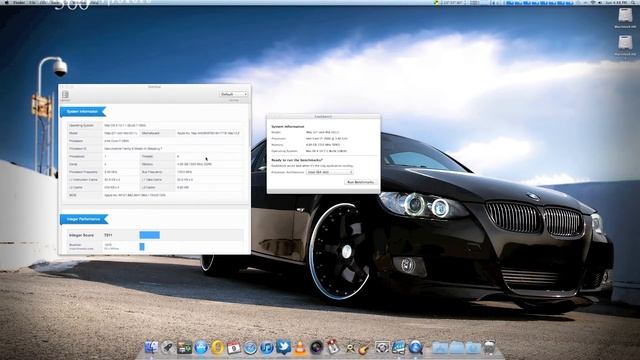Click the Integer Performance section banner
This screenshot has width=640, height=360.
click(84, 219)
